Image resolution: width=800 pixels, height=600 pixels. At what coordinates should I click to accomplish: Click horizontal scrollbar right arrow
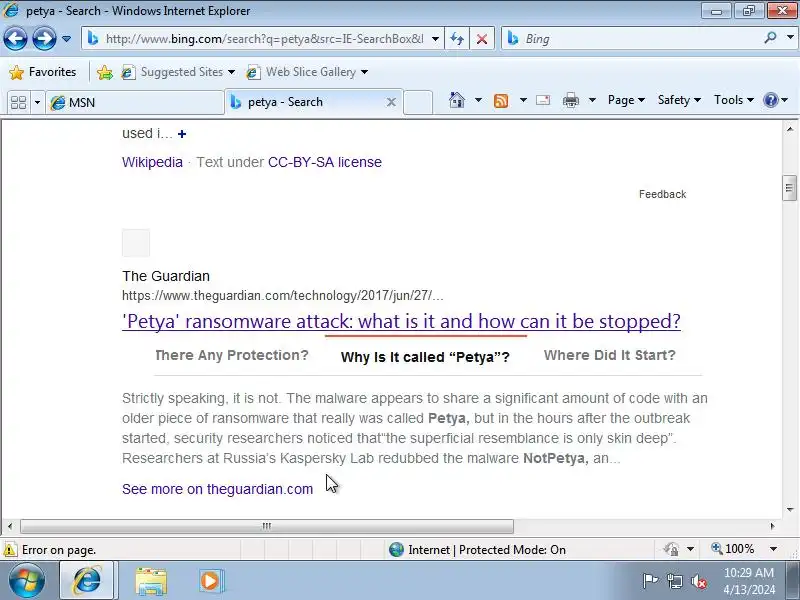(772, 526)
